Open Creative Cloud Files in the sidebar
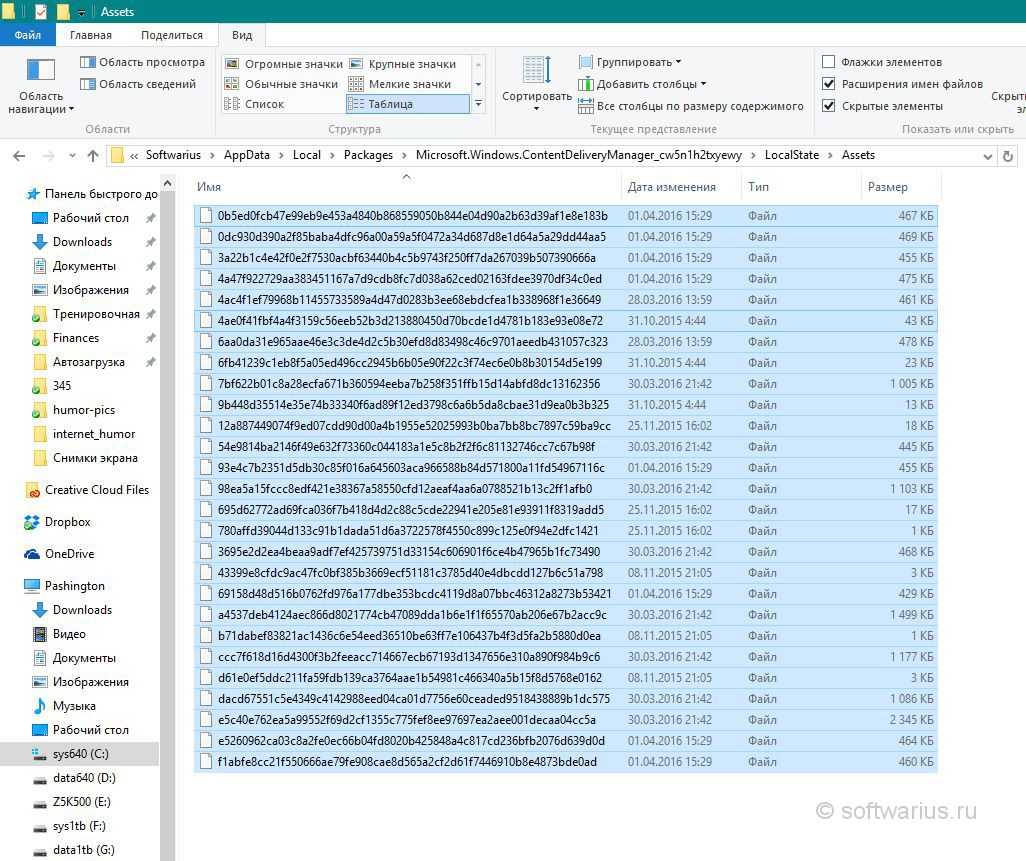Screen dimensions: 1026x861 tap(96, 490)
